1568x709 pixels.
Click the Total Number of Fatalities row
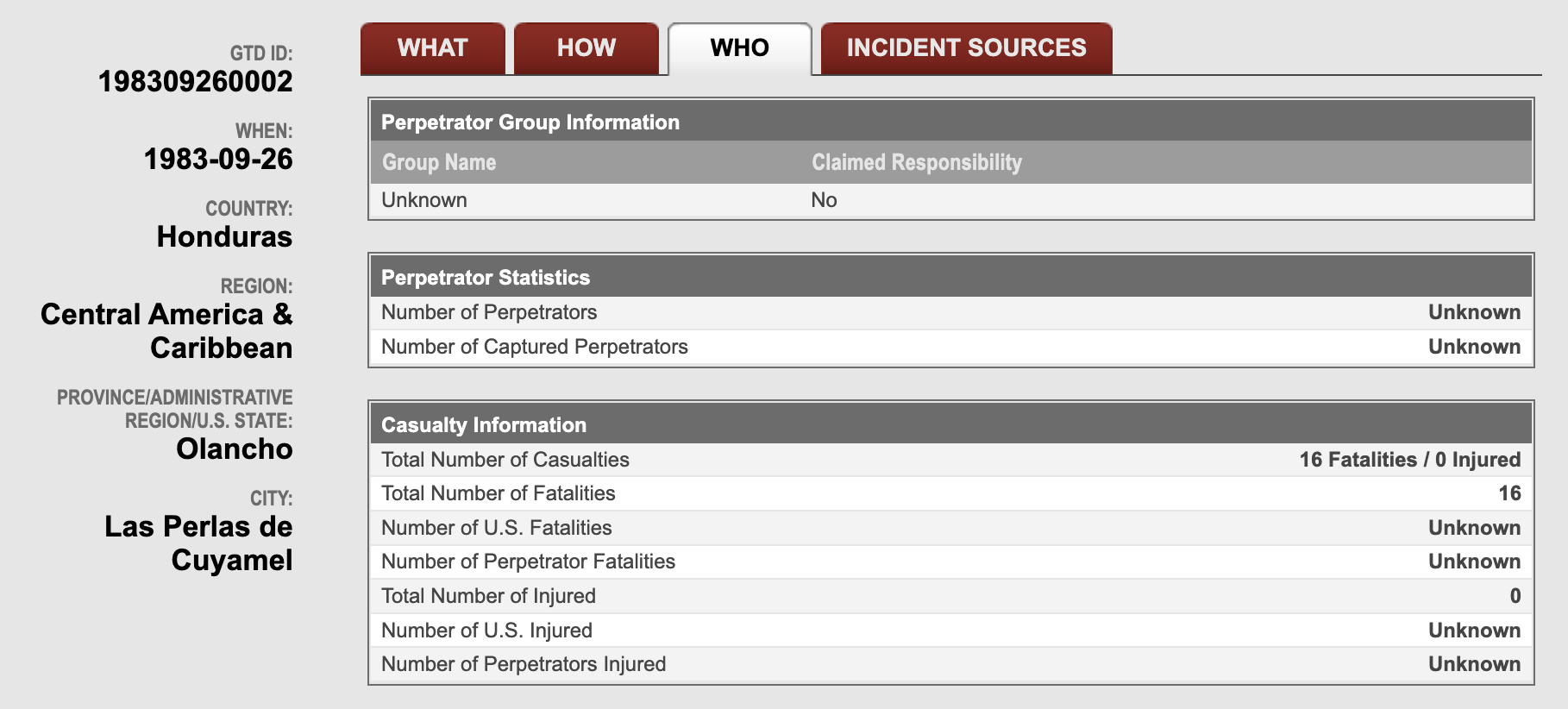(951, 493)
